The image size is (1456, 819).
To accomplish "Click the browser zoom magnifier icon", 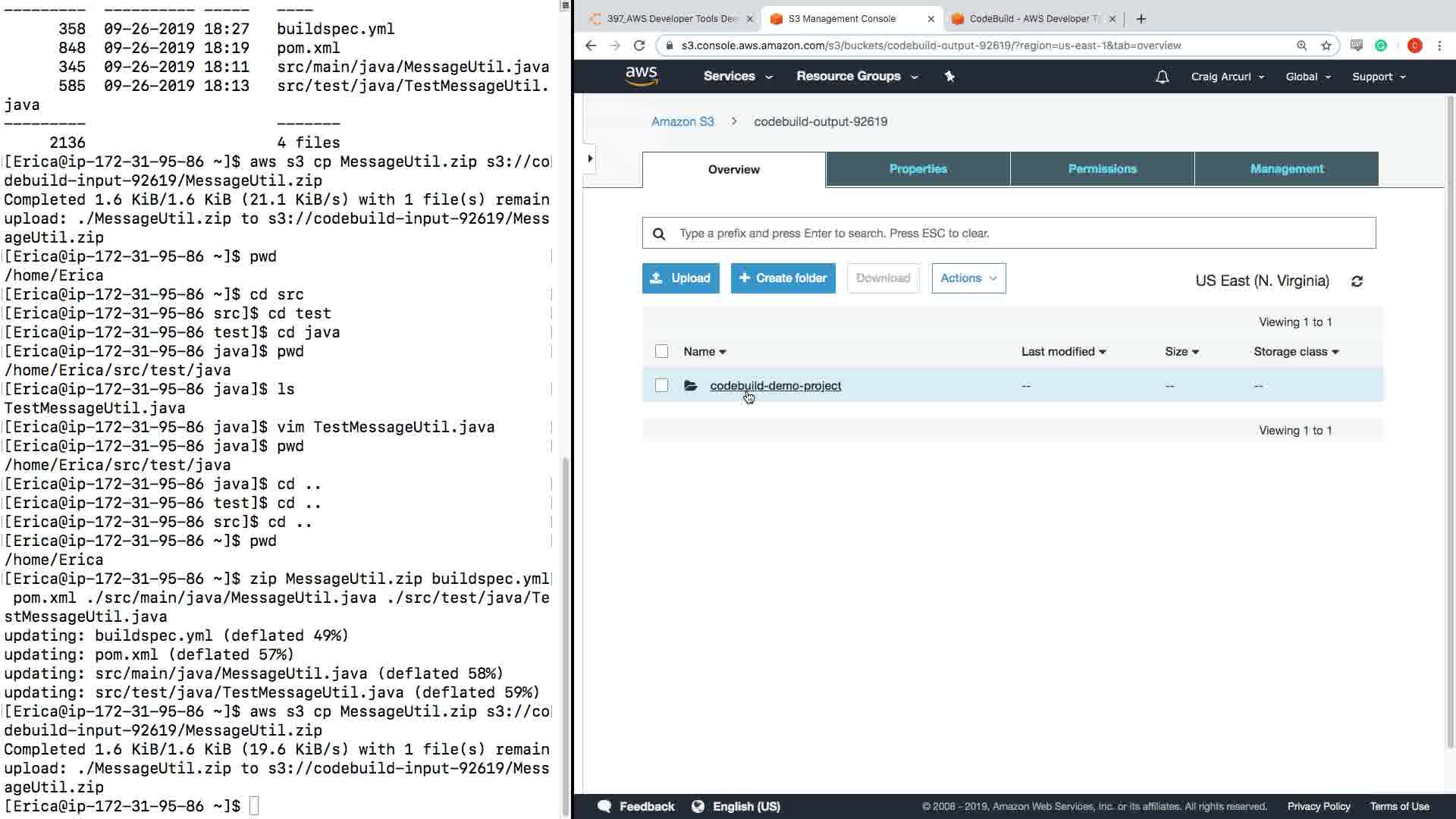I will tap(1301, 45).
